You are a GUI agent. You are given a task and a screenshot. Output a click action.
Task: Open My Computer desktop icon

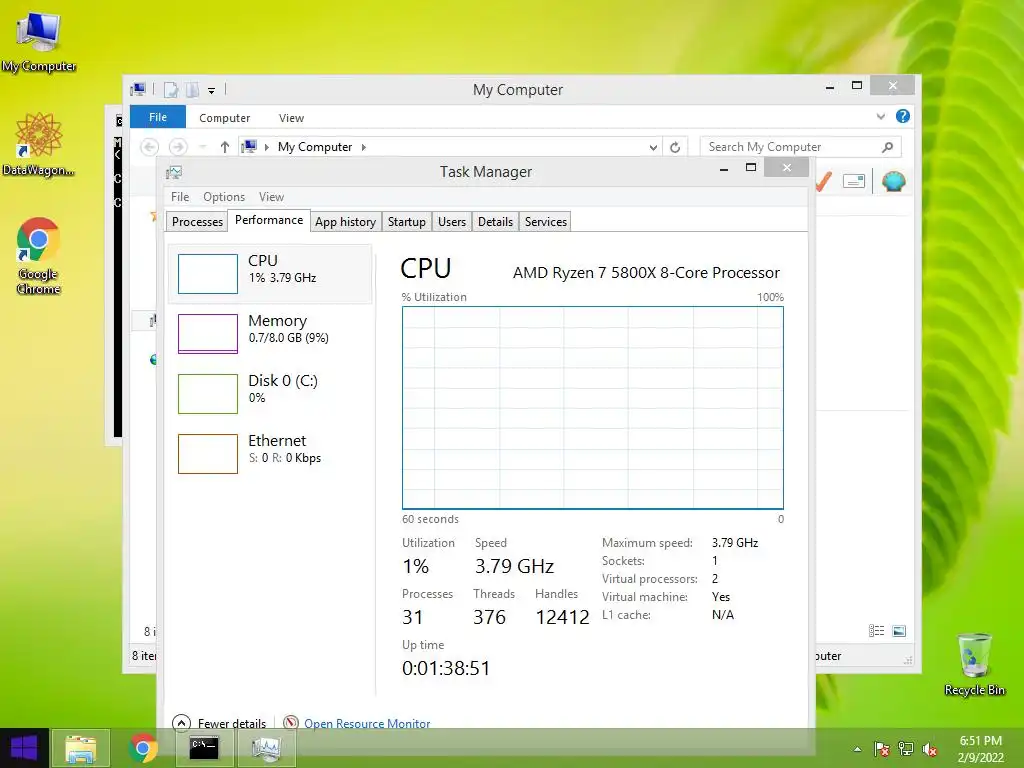click(x=39, y=40)
